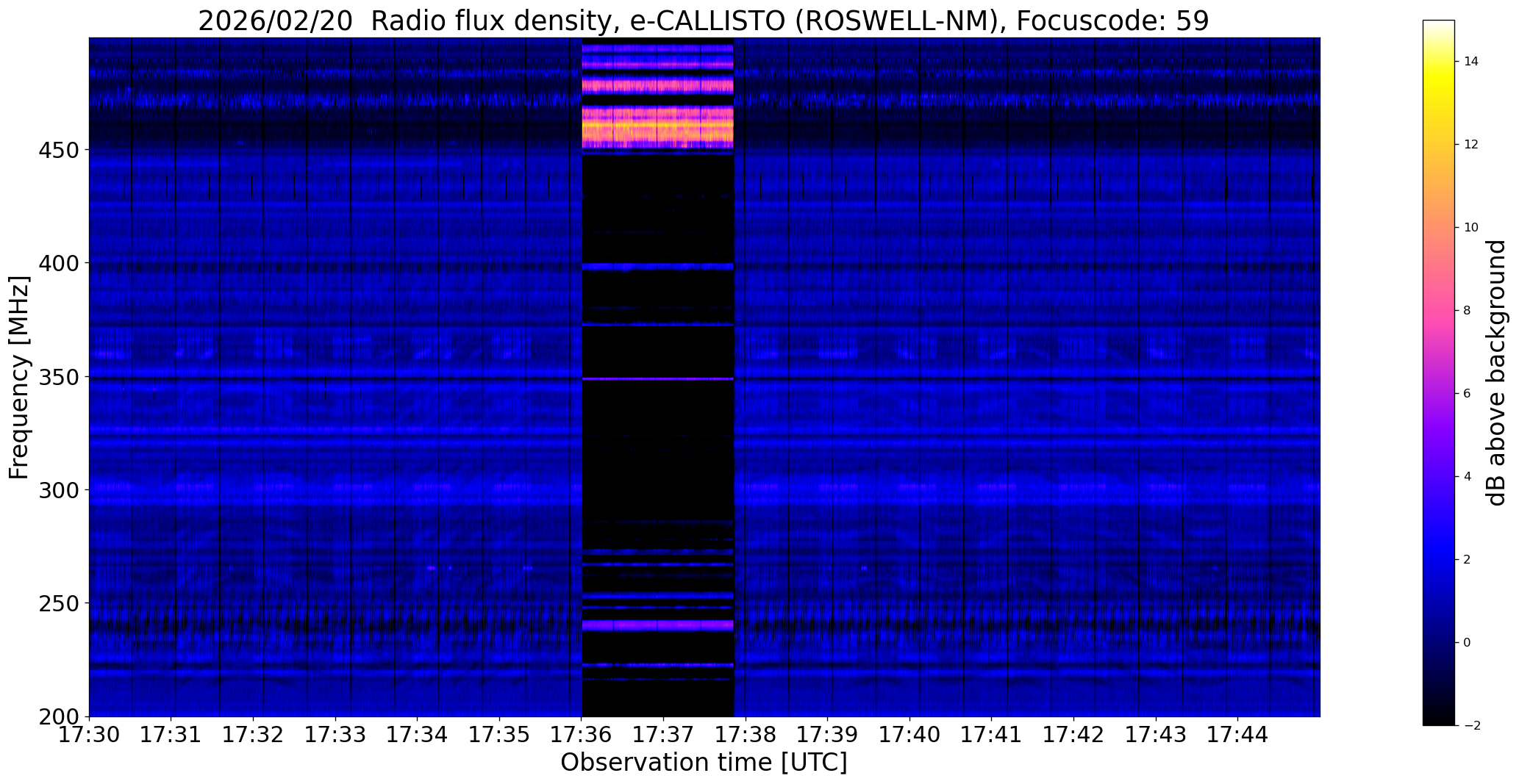This screenshot has height=784, width=1519.
Task: Click the 17:44 time tick label
Action: (x=1238, y=735)
